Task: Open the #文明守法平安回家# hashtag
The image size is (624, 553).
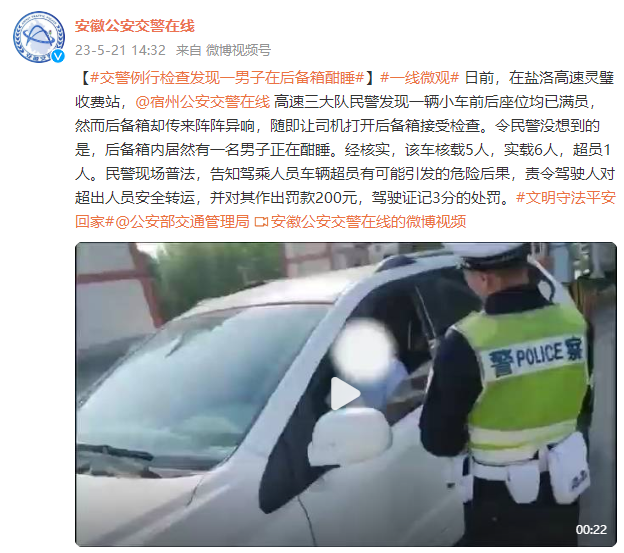Action: 345,209
